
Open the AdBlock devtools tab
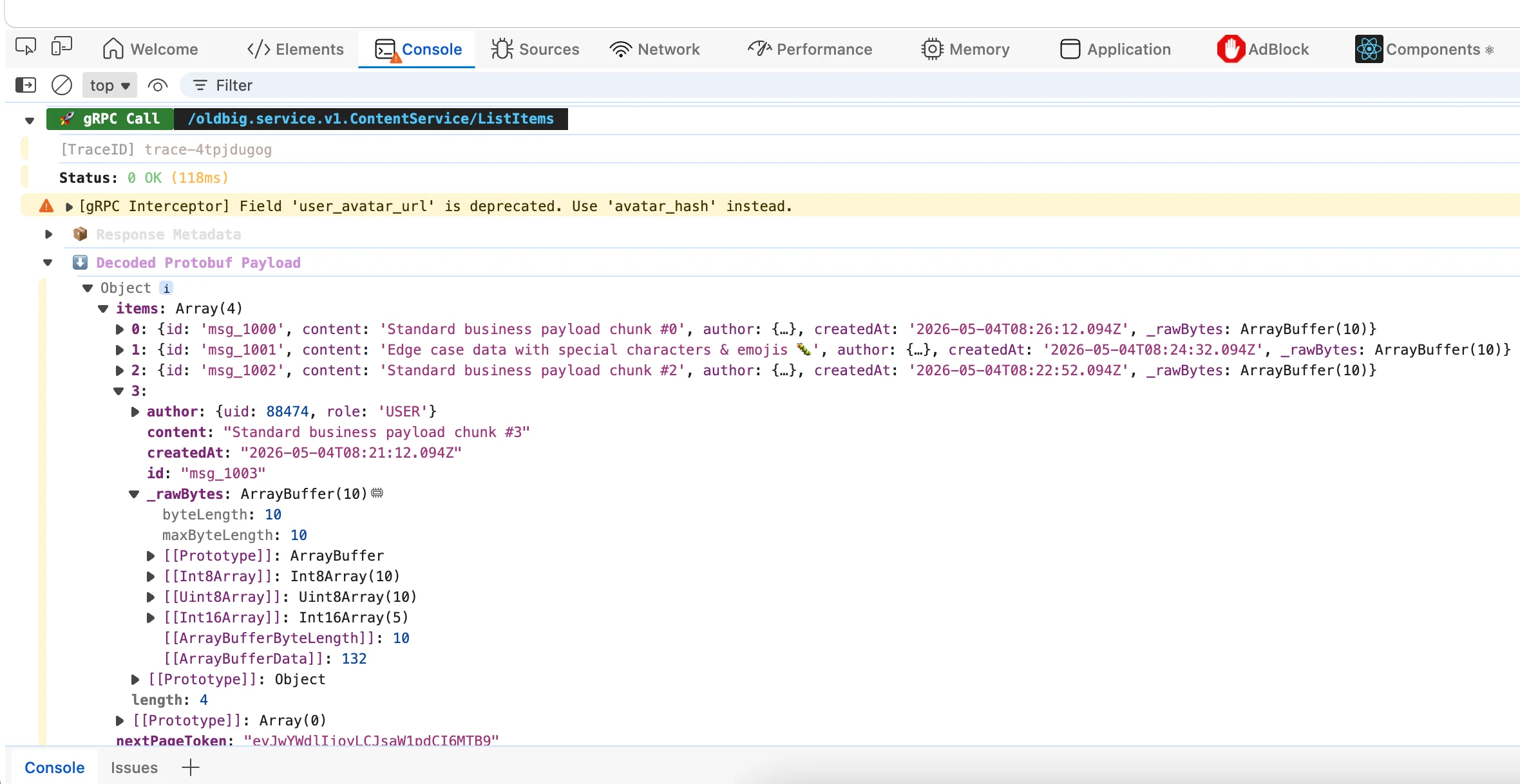tap(1263, 49)
